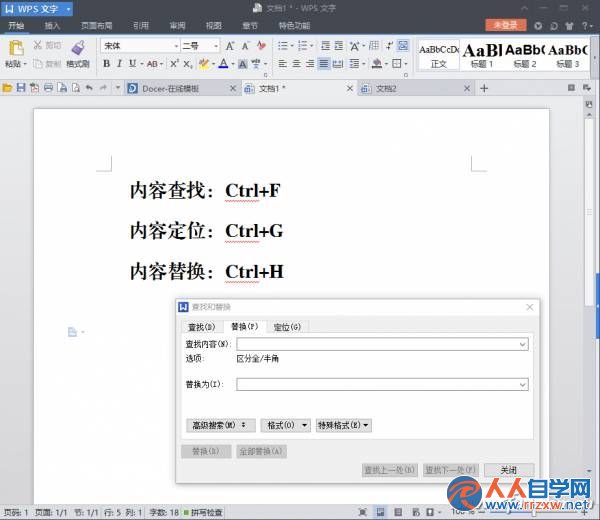Screen dimensions: 600x520
Task: Open the 格式(O) dropdown button
Action: (x=285, y=425)
